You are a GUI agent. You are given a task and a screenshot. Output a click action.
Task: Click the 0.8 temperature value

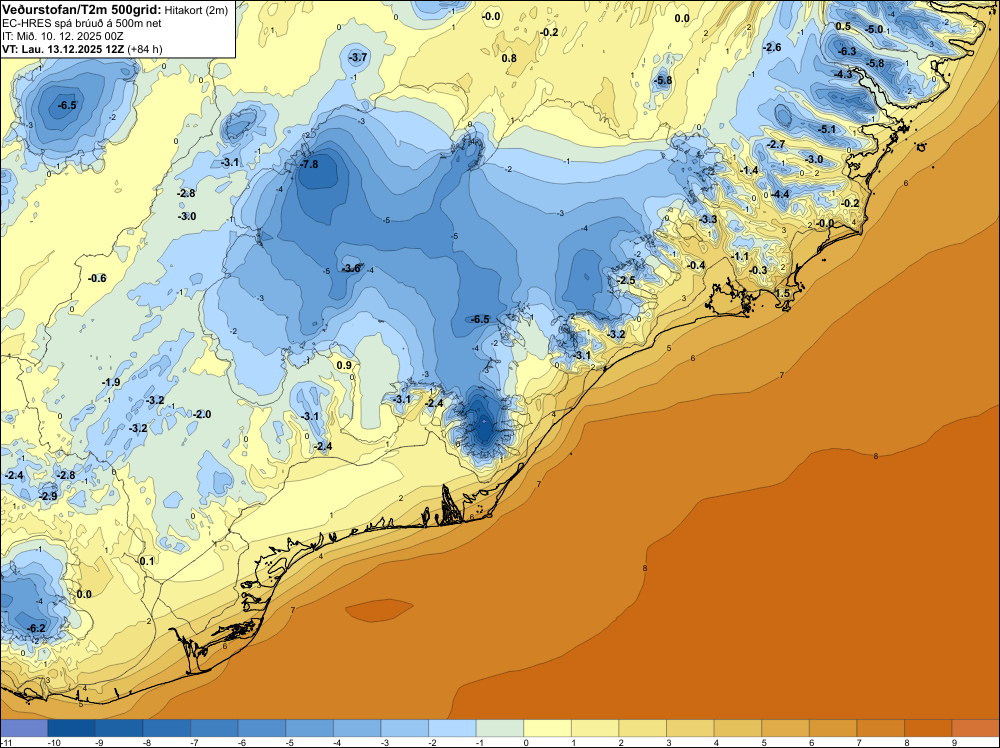pos(509,58)
